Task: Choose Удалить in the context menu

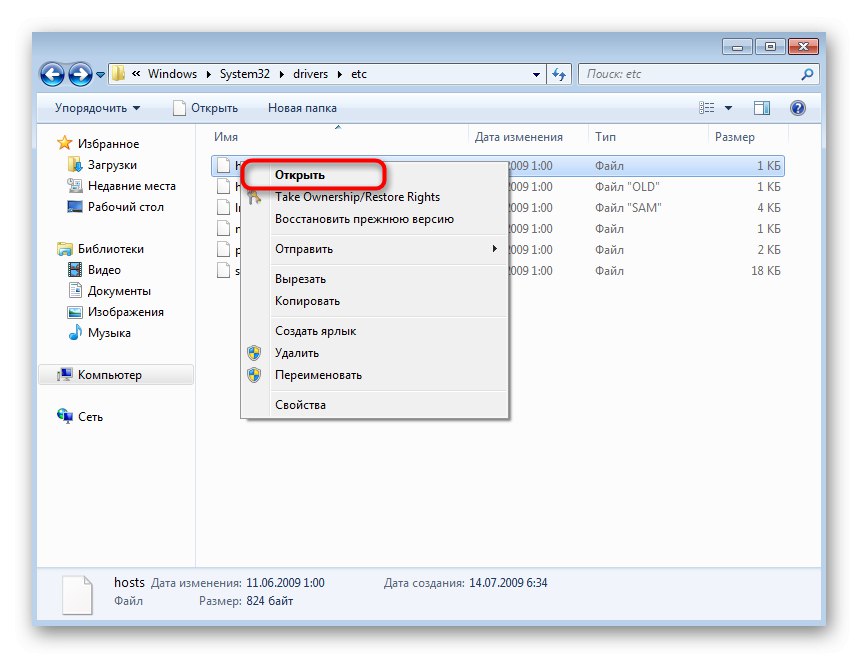Action: click(x=374, y=353)
